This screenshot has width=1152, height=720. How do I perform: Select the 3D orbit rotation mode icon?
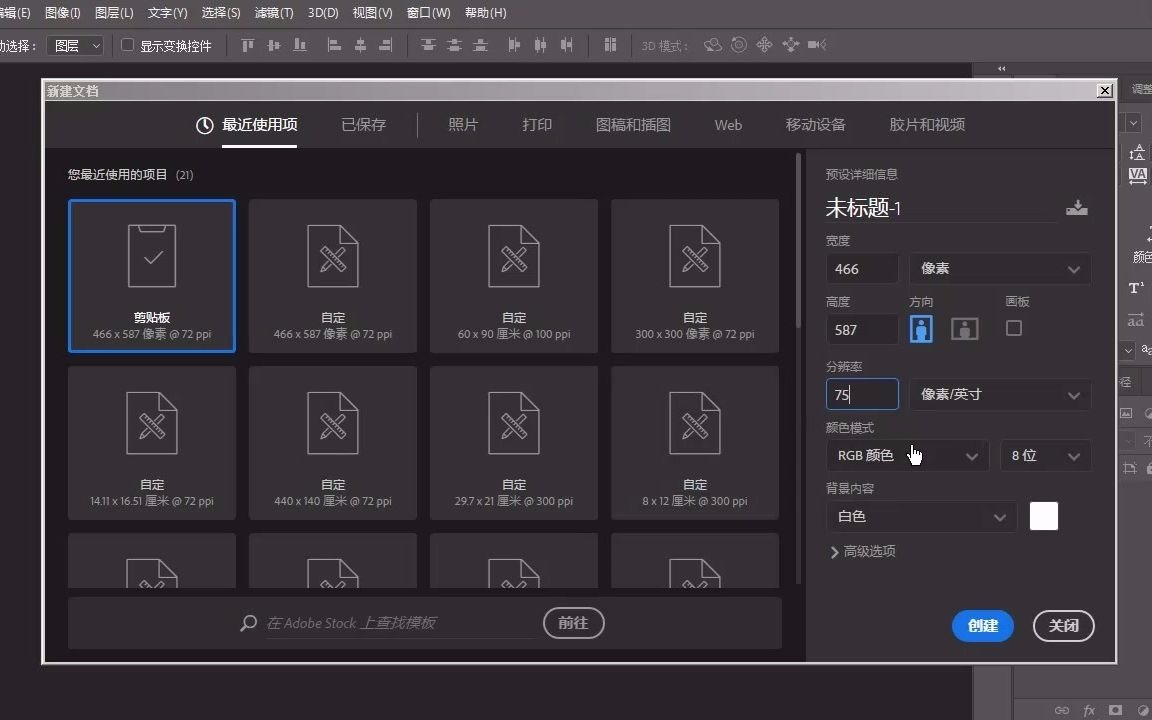click(713, 44)
